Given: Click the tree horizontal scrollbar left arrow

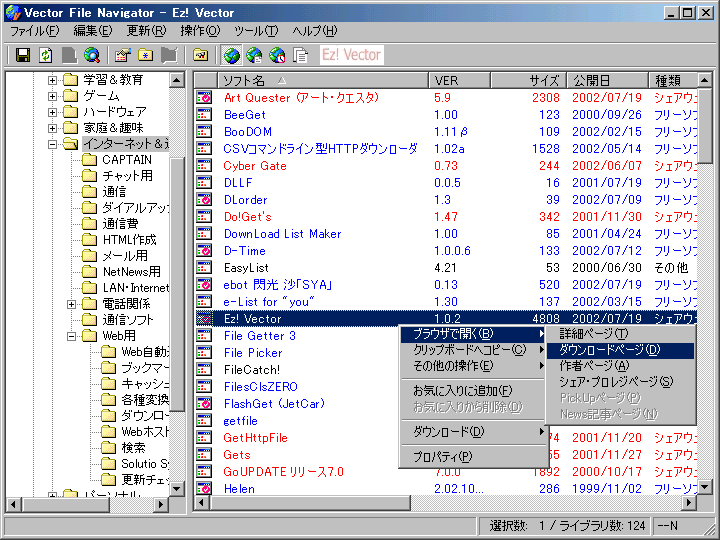Looking at the screenshot, I should [x=13, y=505].
